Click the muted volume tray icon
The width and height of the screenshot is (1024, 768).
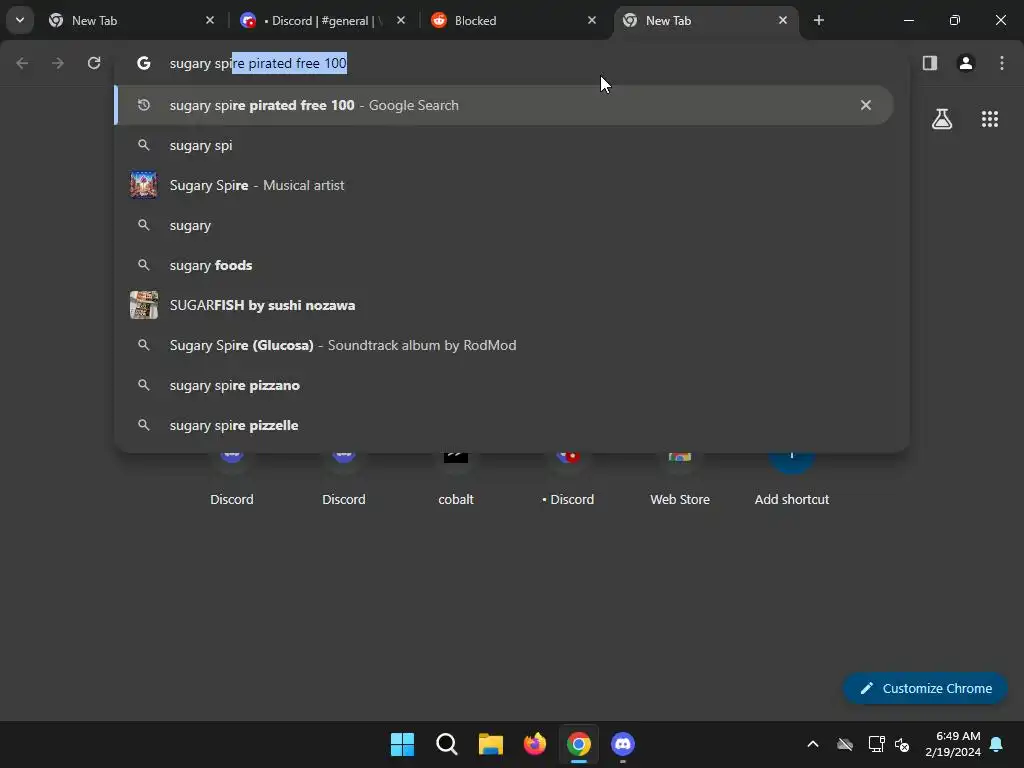[x=902, y=744]
